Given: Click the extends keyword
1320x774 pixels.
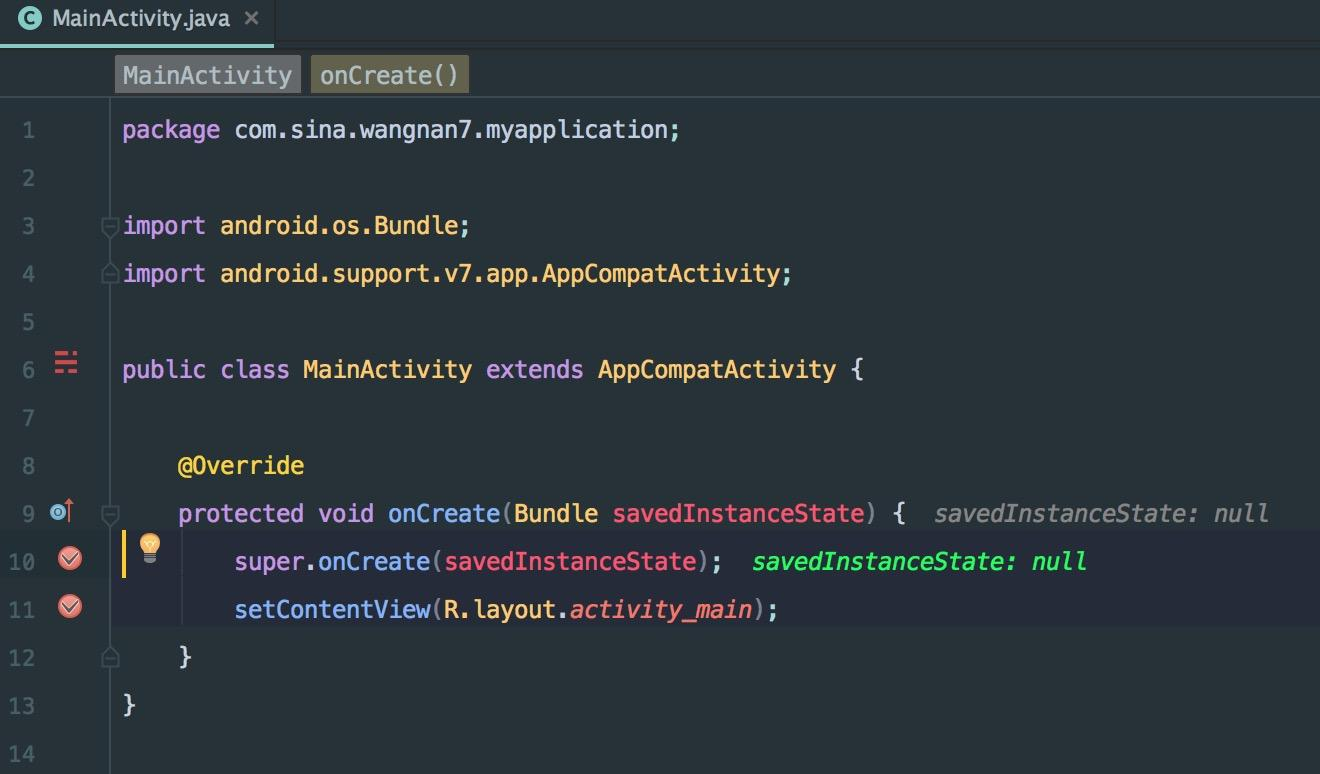Looking at the screenshot, I should point(535,370).
